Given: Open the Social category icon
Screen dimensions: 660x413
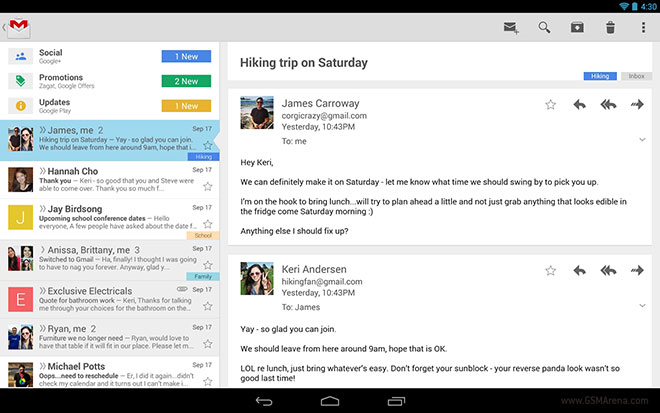Looking at the screenshot, I should coord(20,56).
